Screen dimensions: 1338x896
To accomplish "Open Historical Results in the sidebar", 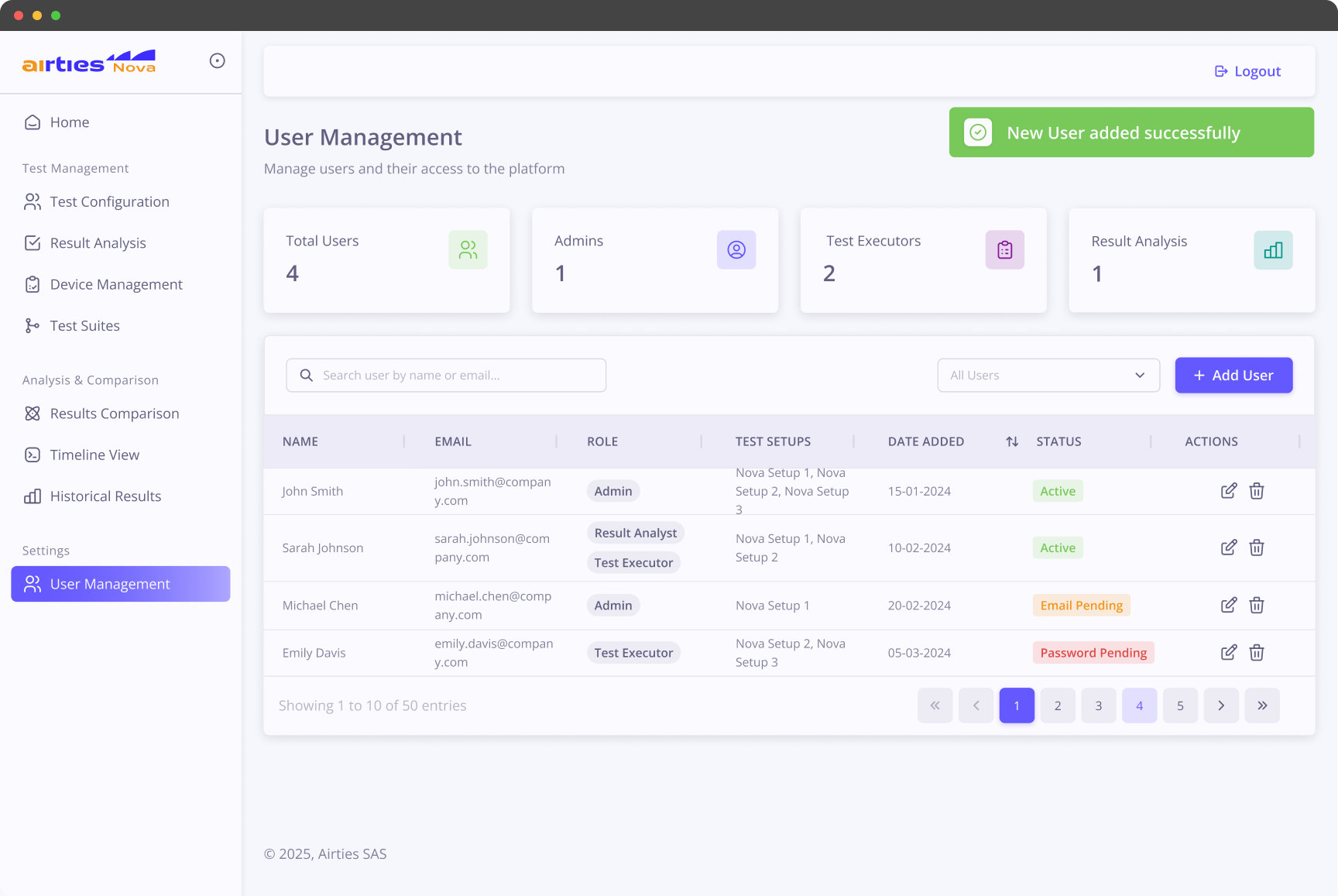I will point(121,496).
